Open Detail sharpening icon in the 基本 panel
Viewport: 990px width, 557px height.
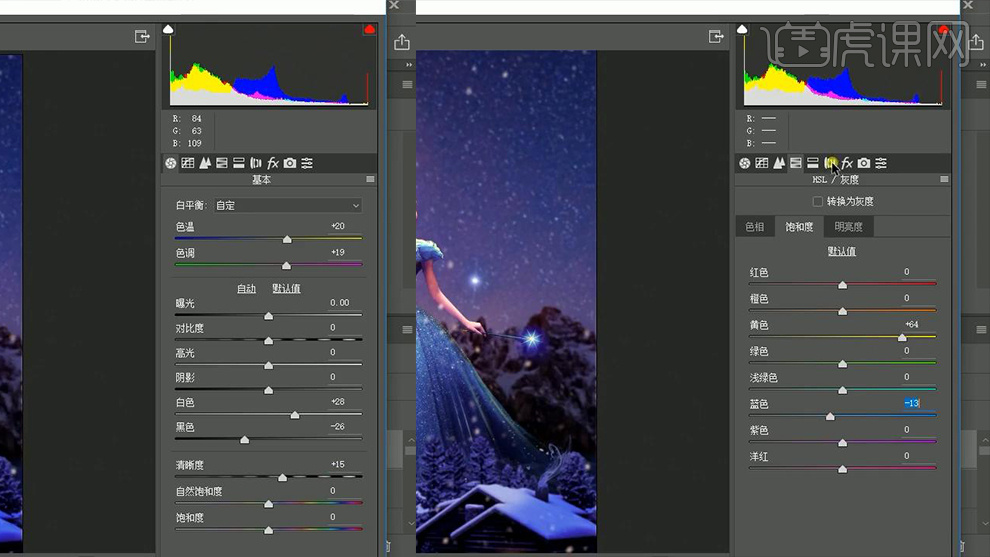(x=205, y=163)
